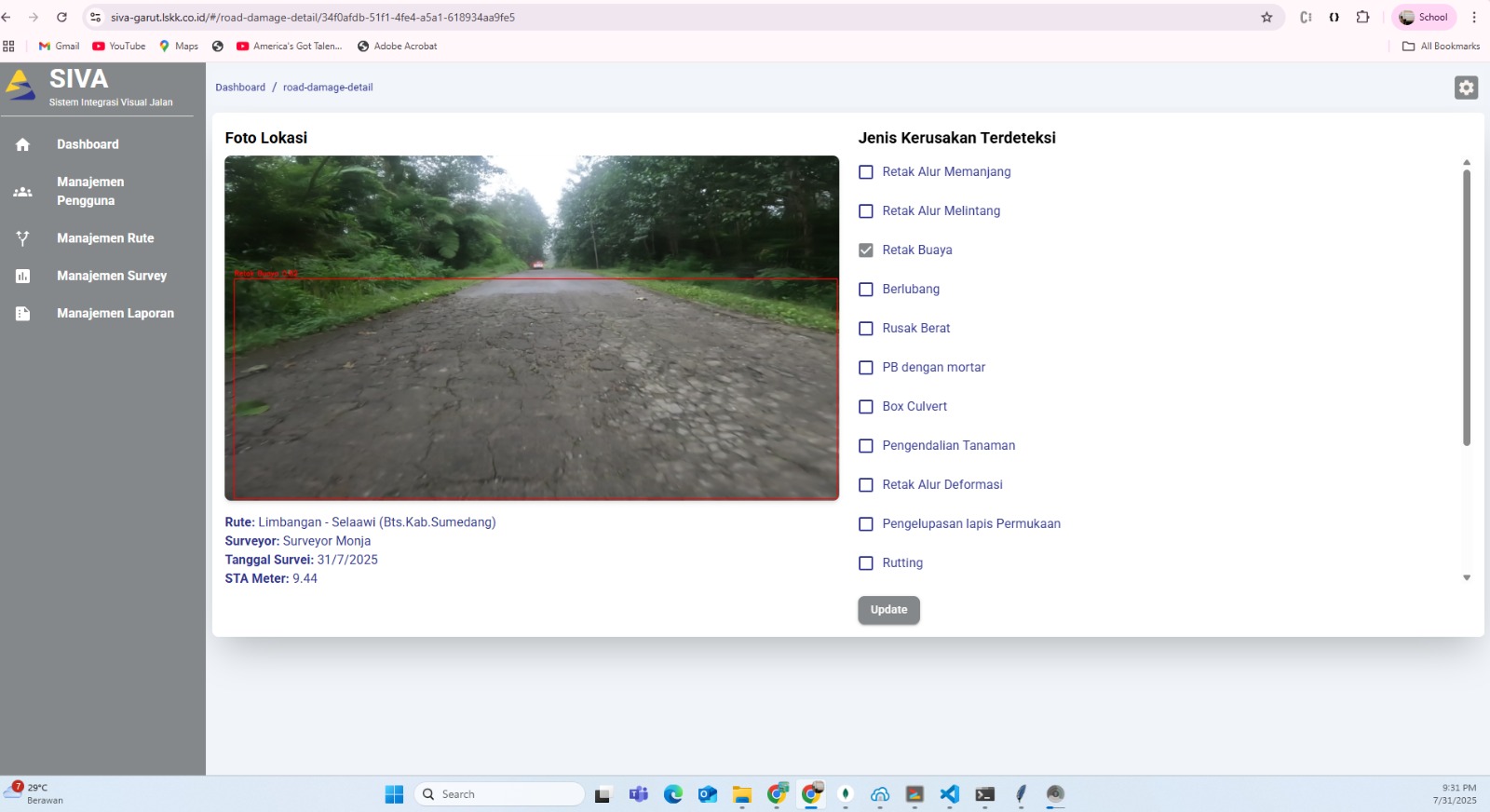
Task: Open the Chrome three-dot menu
Action: pyautogui.click(x=1474, y=17)
